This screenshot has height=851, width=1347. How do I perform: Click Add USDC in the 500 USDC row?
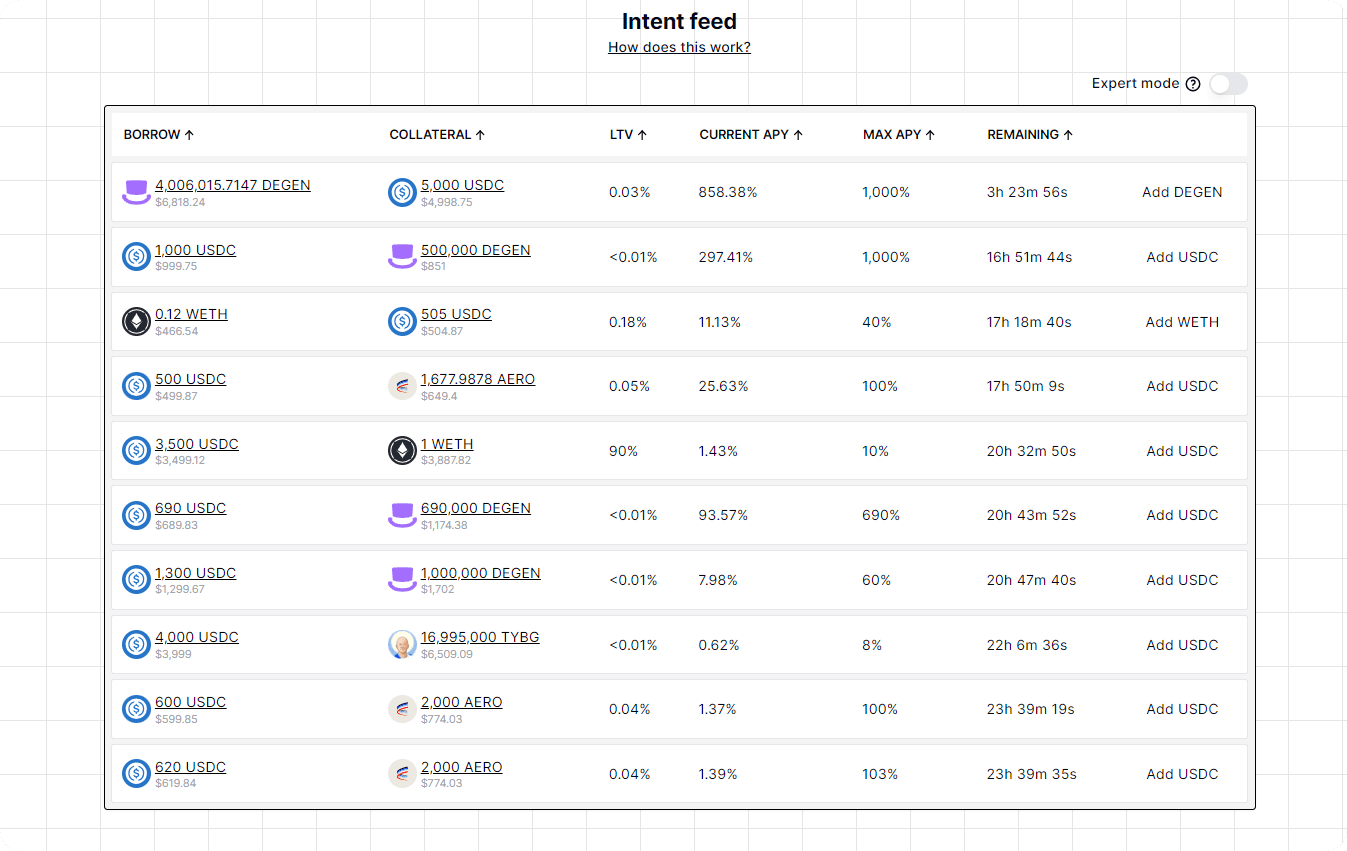click(x=1182, y=386)
